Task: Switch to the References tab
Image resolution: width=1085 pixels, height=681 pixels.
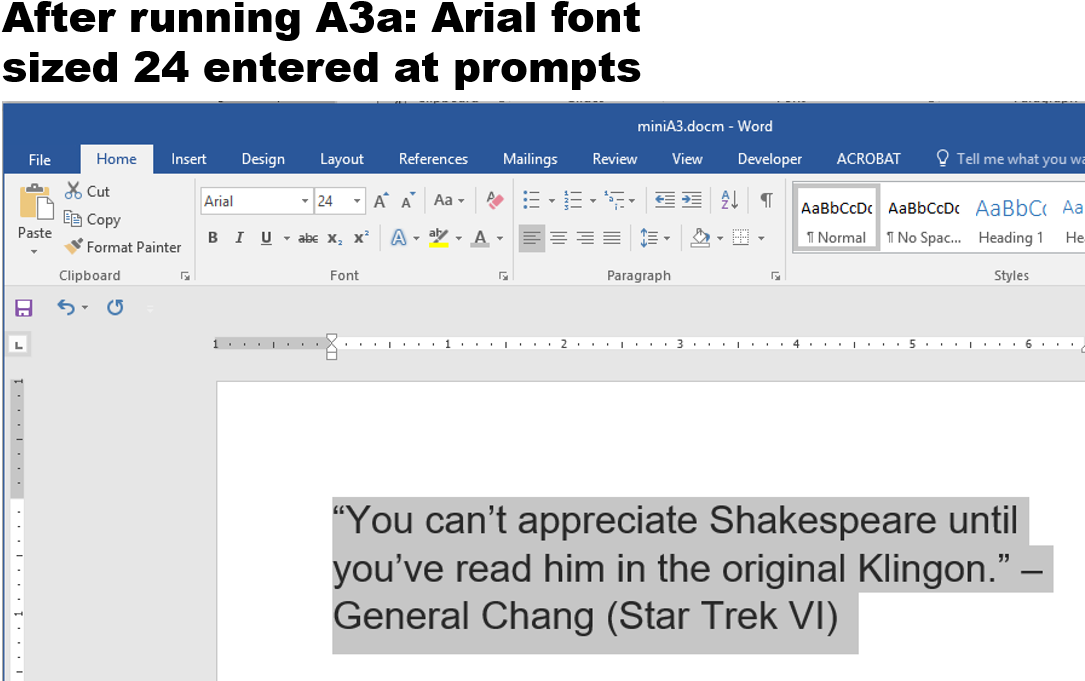Action: pyautogui.click(x=433, y=159)
